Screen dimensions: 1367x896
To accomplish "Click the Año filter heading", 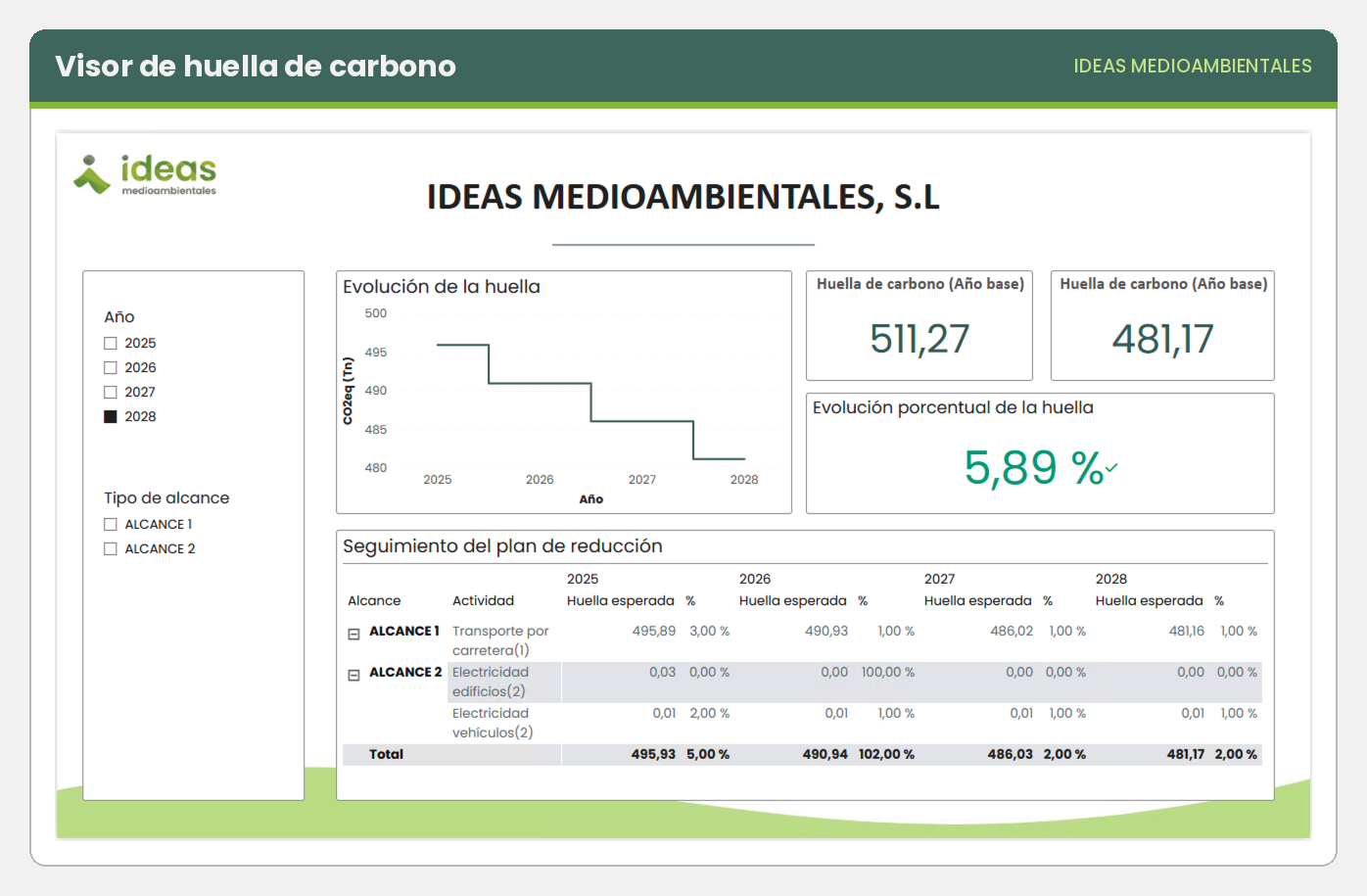I will pyautogui.click(x=119, y=317).
